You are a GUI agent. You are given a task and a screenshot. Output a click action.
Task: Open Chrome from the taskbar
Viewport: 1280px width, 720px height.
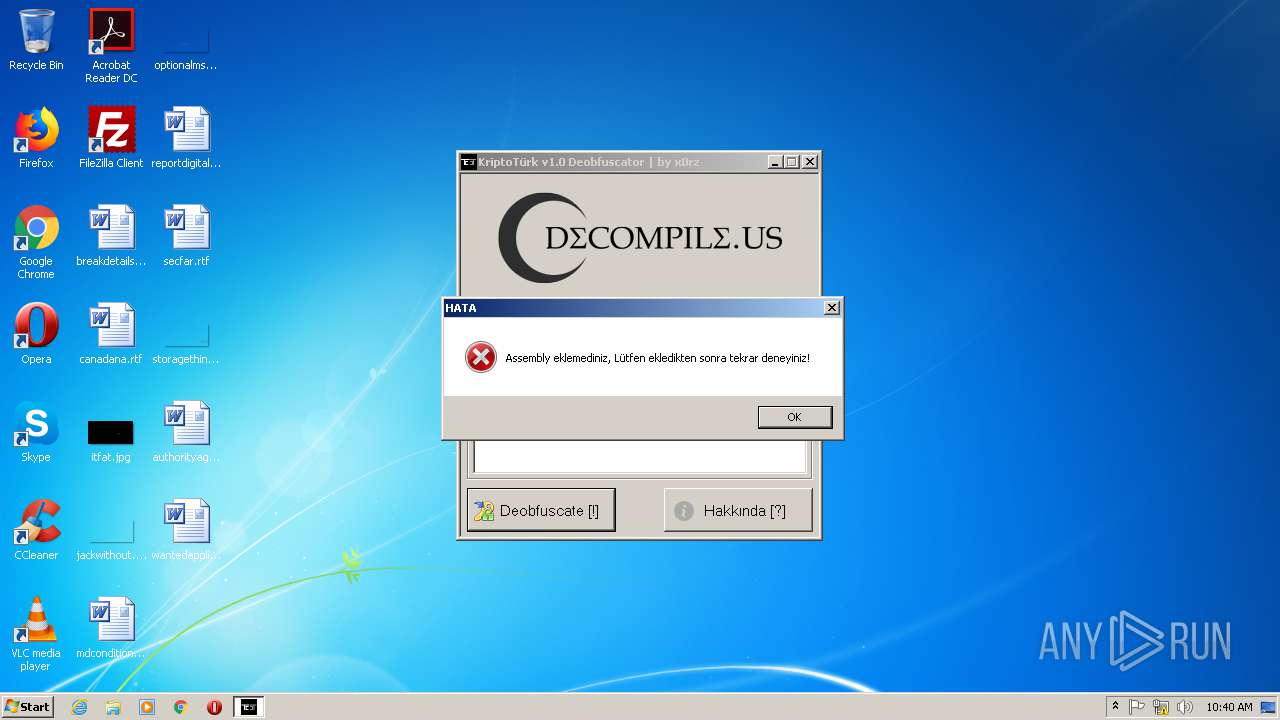tap(181, 707)
